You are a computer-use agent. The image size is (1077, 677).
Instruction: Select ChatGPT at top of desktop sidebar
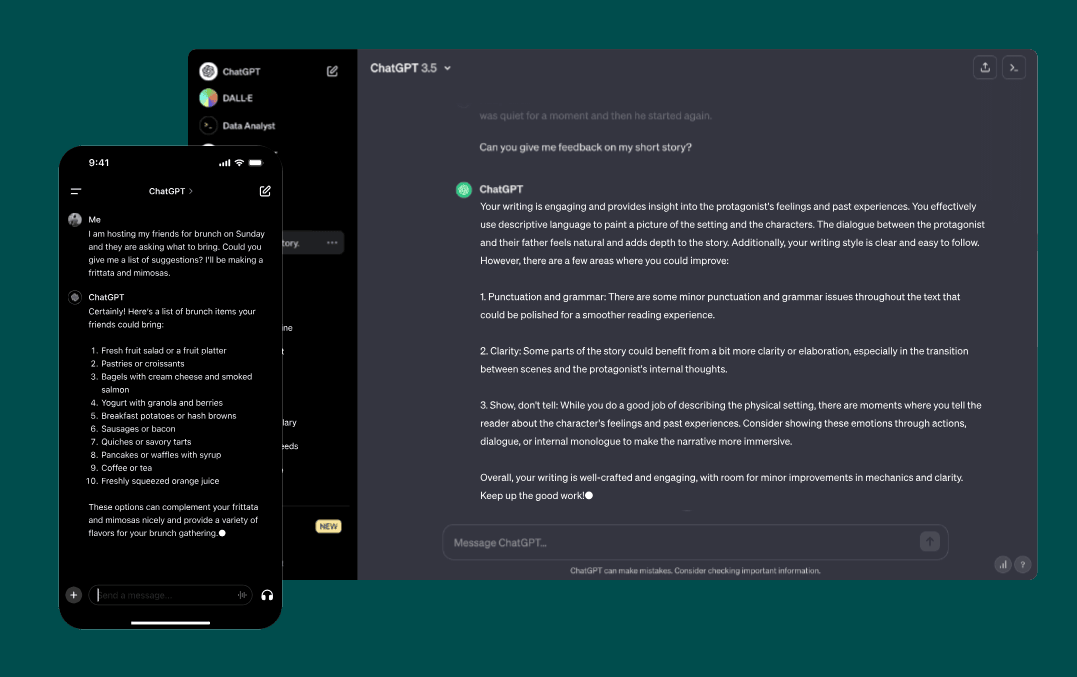coord(241,72)
